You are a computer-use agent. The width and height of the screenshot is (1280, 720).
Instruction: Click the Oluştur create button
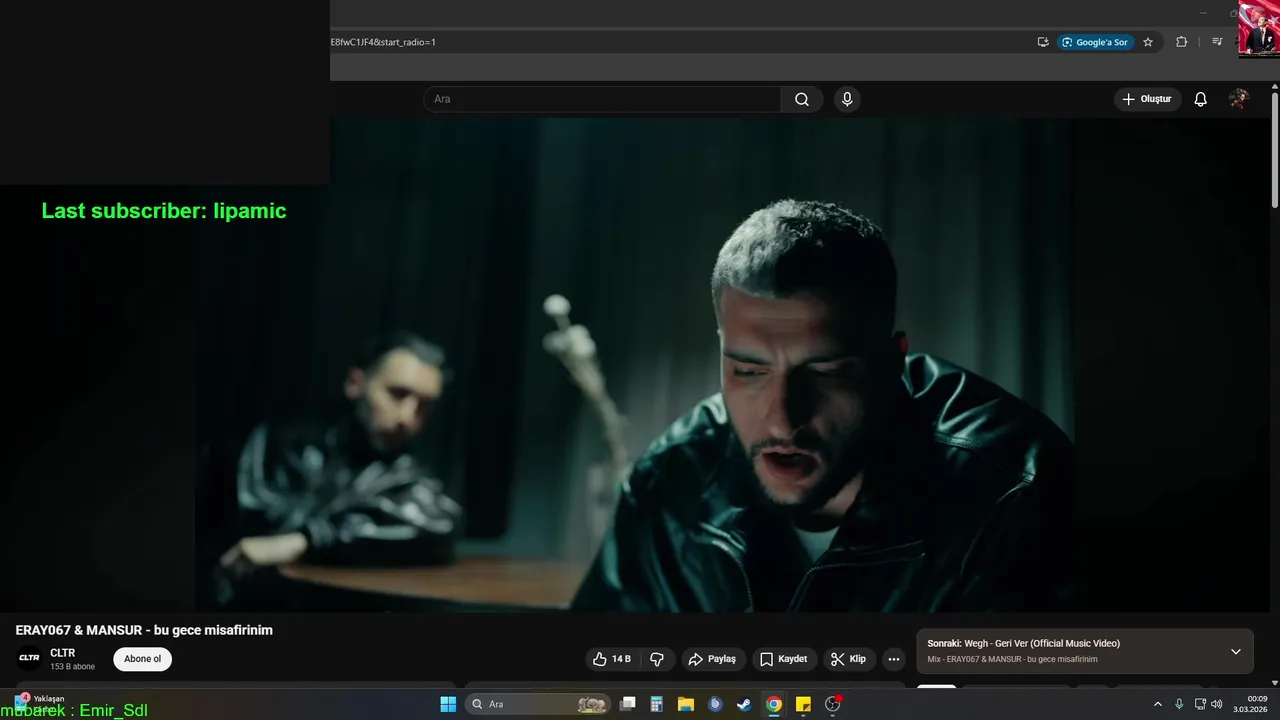coord(1147,99)
